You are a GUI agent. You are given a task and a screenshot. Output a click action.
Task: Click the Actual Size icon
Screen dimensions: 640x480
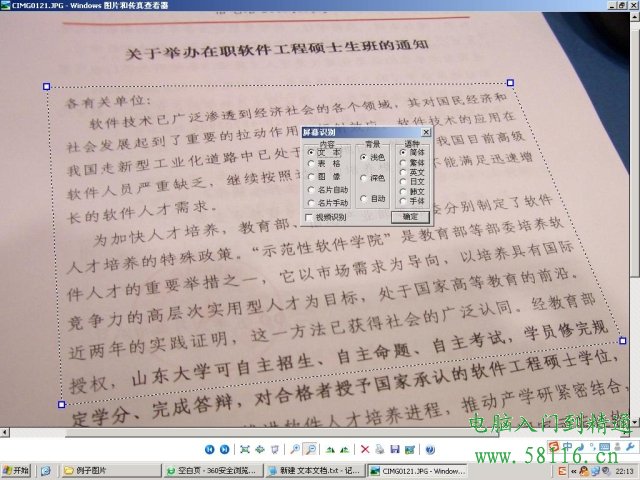point(260,450)
